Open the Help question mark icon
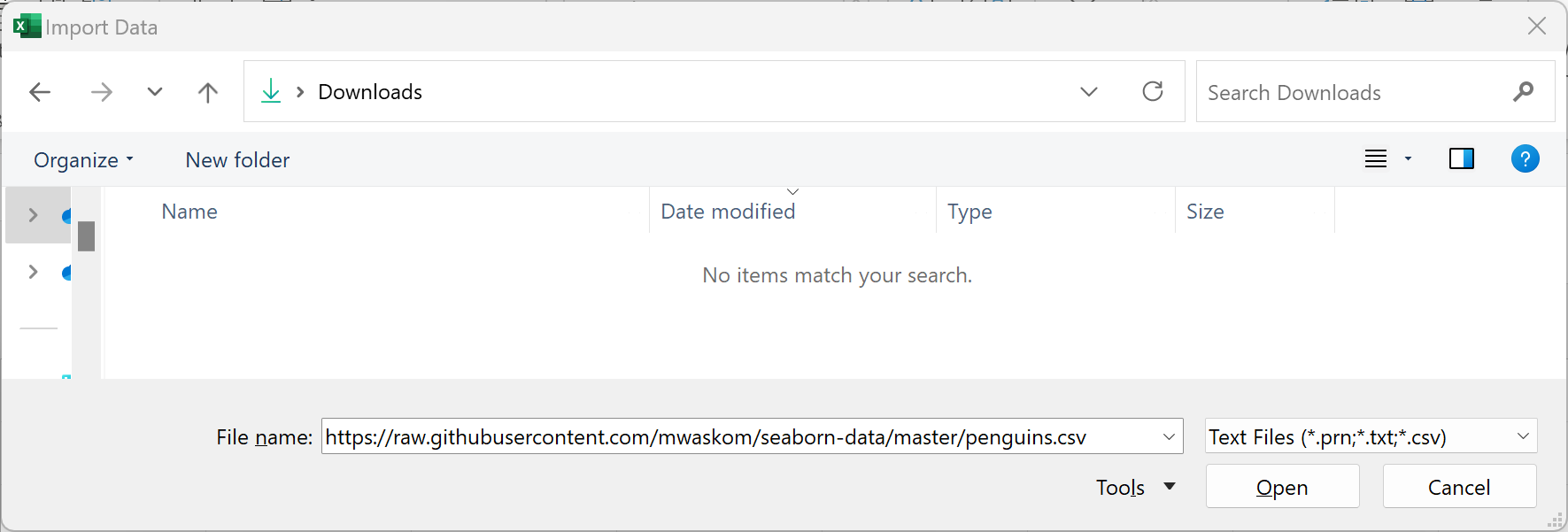Viewport: 1568px width, 532px height. pyautogui.click(x=1525, y=159)
